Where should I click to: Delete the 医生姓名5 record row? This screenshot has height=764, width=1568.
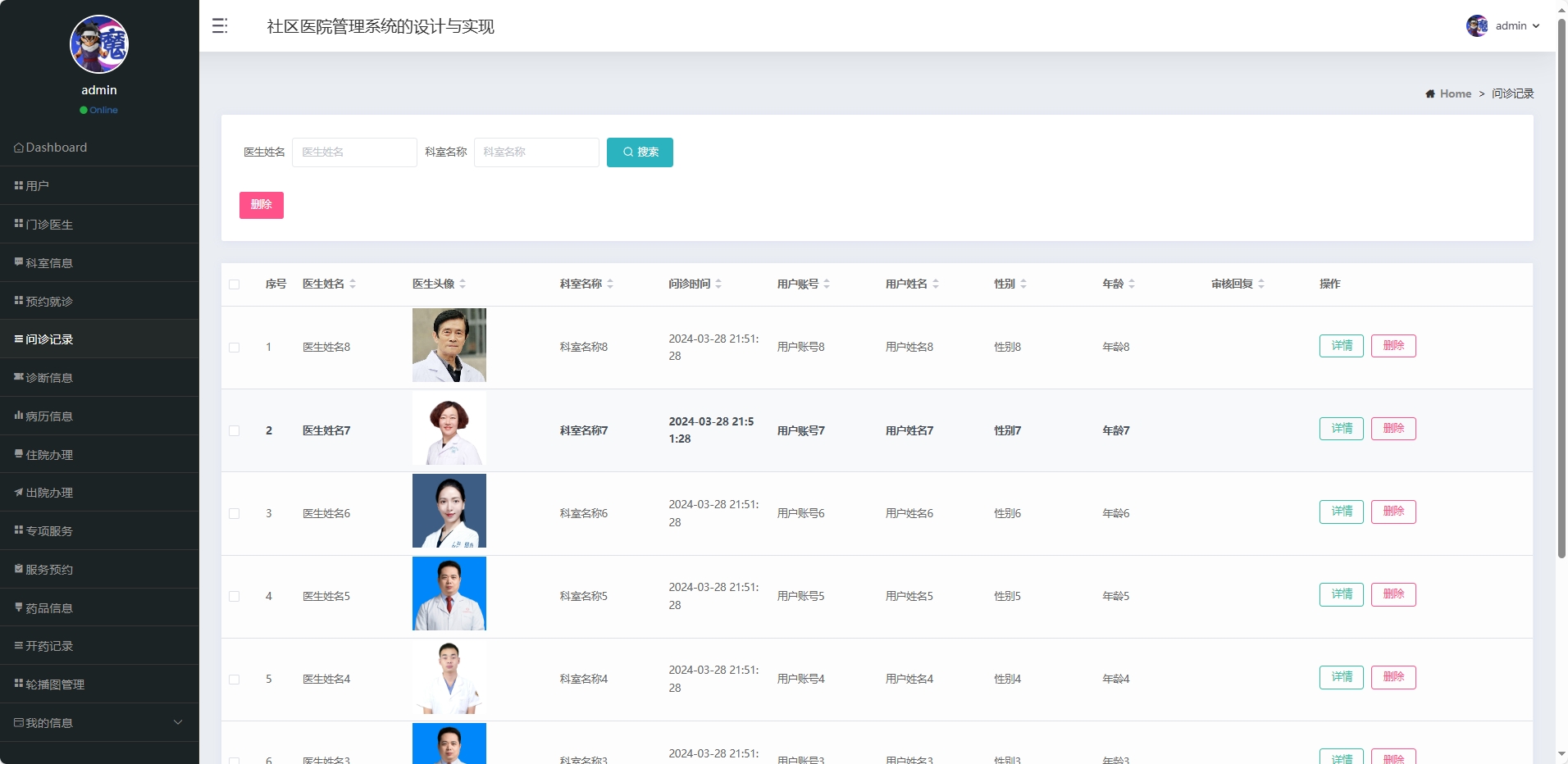[1393, 594]
